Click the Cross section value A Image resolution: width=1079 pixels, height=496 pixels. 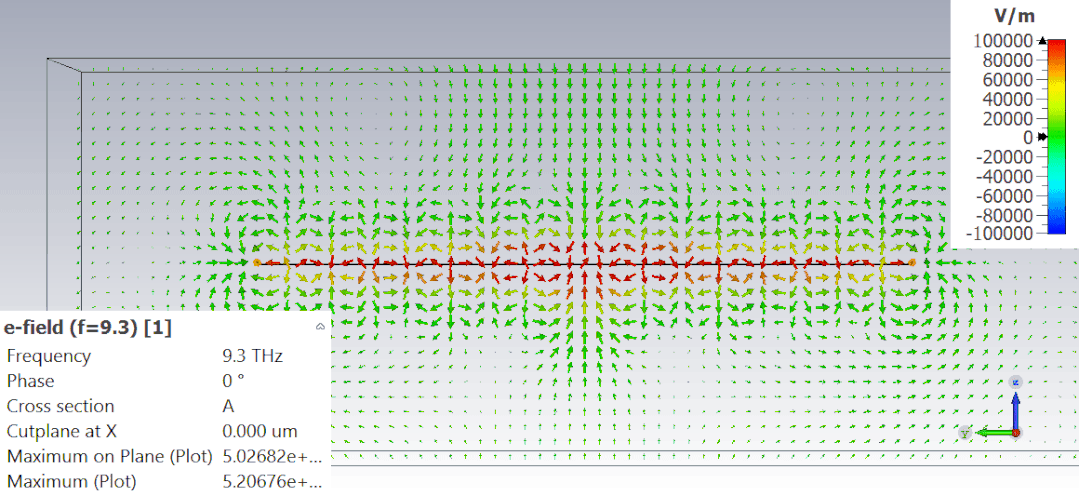click(228, 407)
